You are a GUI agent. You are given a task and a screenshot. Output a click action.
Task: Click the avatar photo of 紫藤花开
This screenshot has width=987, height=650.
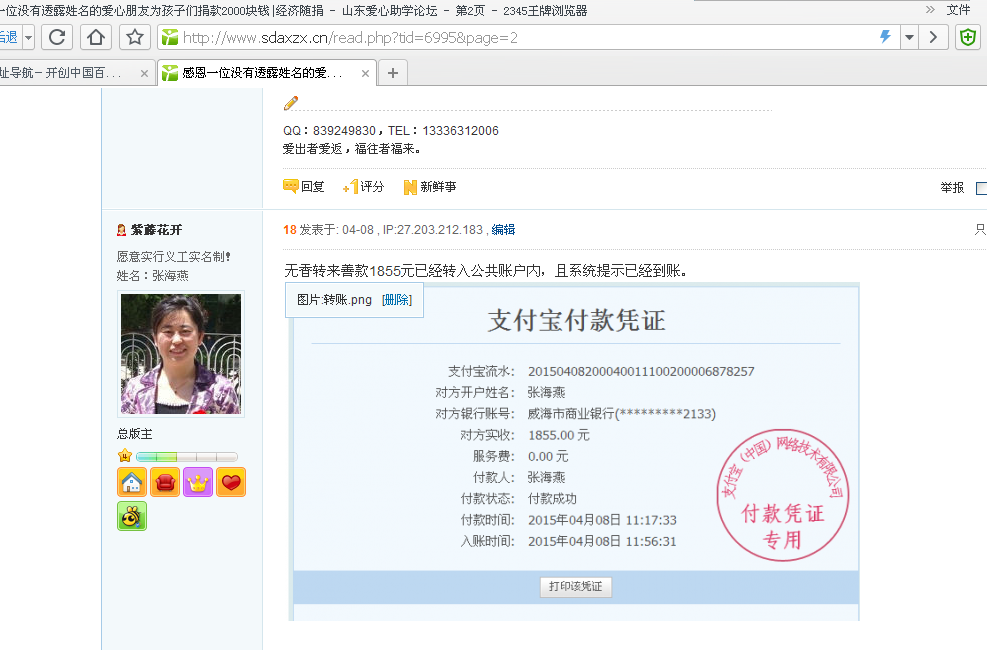coord(181,354)
